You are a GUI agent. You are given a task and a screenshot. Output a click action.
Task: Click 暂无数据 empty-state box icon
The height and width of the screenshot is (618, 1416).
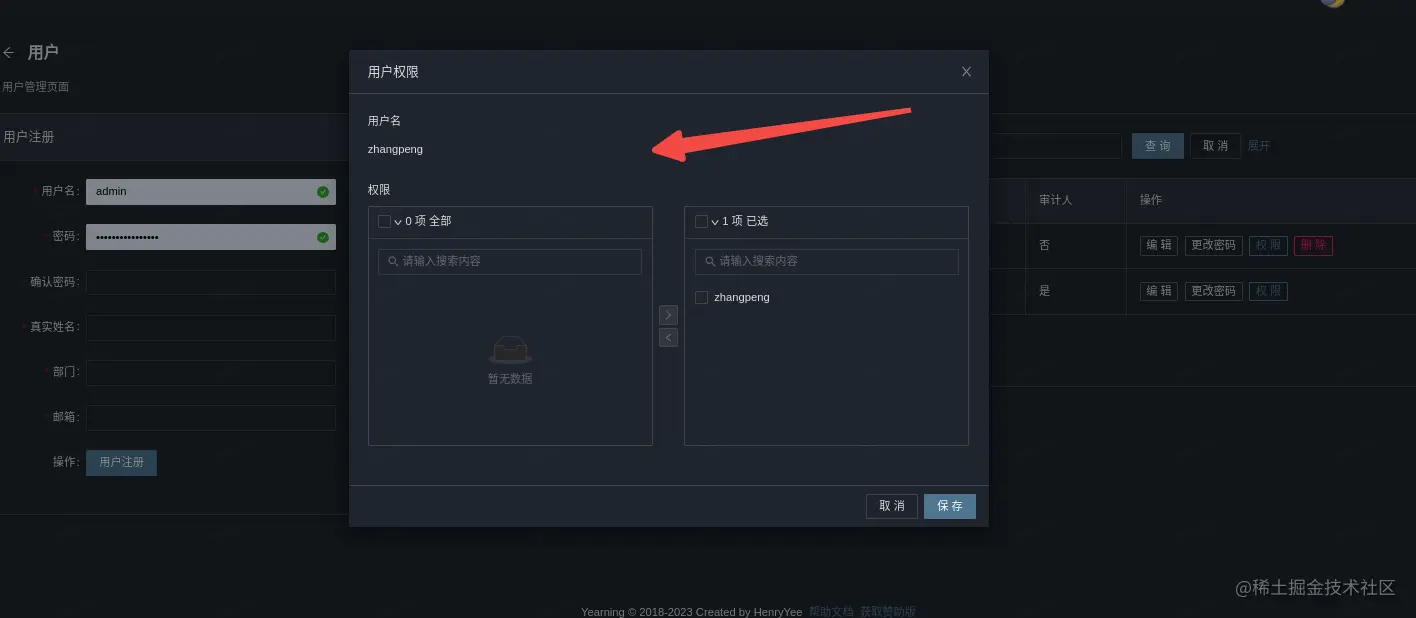point(510,350)
